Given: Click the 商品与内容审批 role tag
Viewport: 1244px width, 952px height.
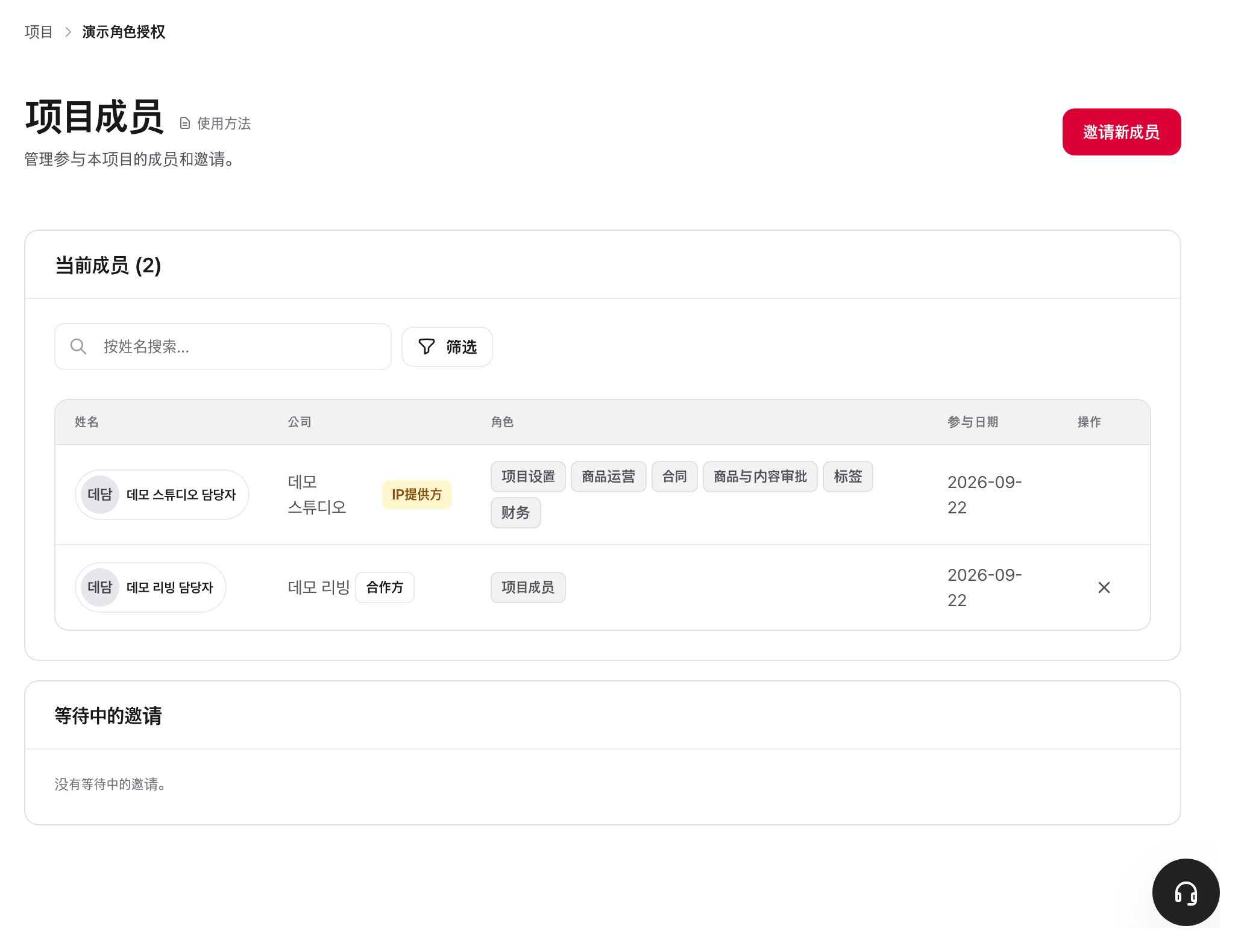Looking at the screenshot, I should pos(760,477).
